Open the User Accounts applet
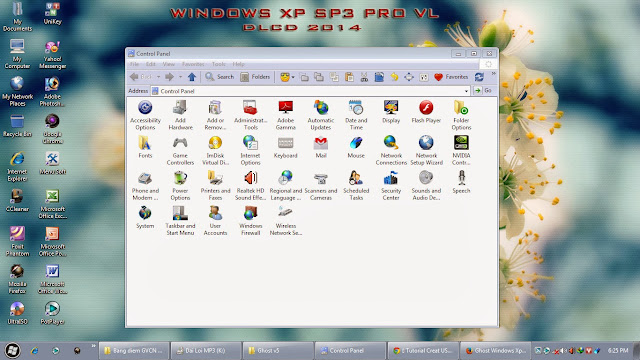640x360 pixels. click(215, 220)
